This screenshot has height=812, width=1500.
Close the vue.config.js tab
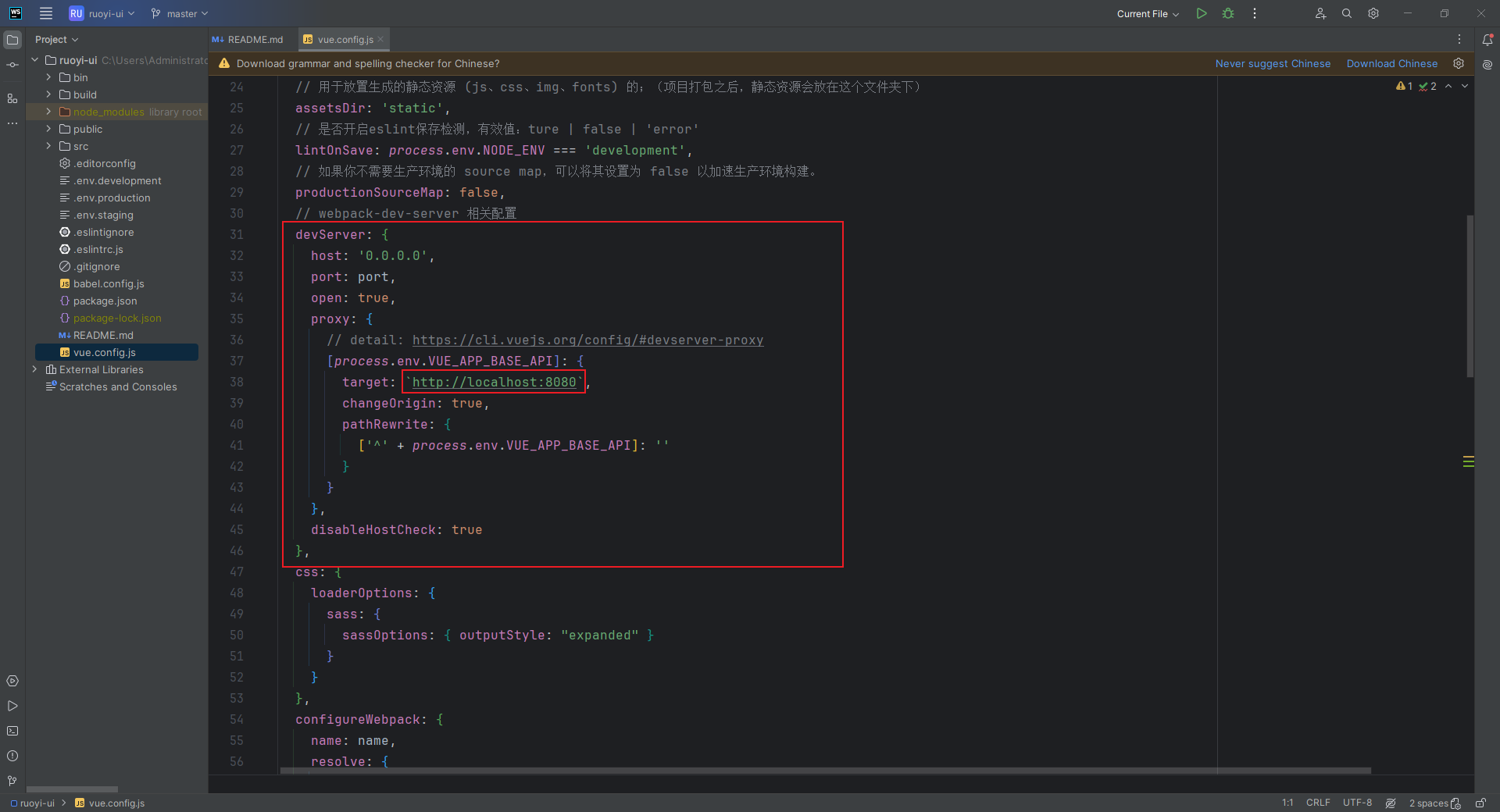point(380,39)
